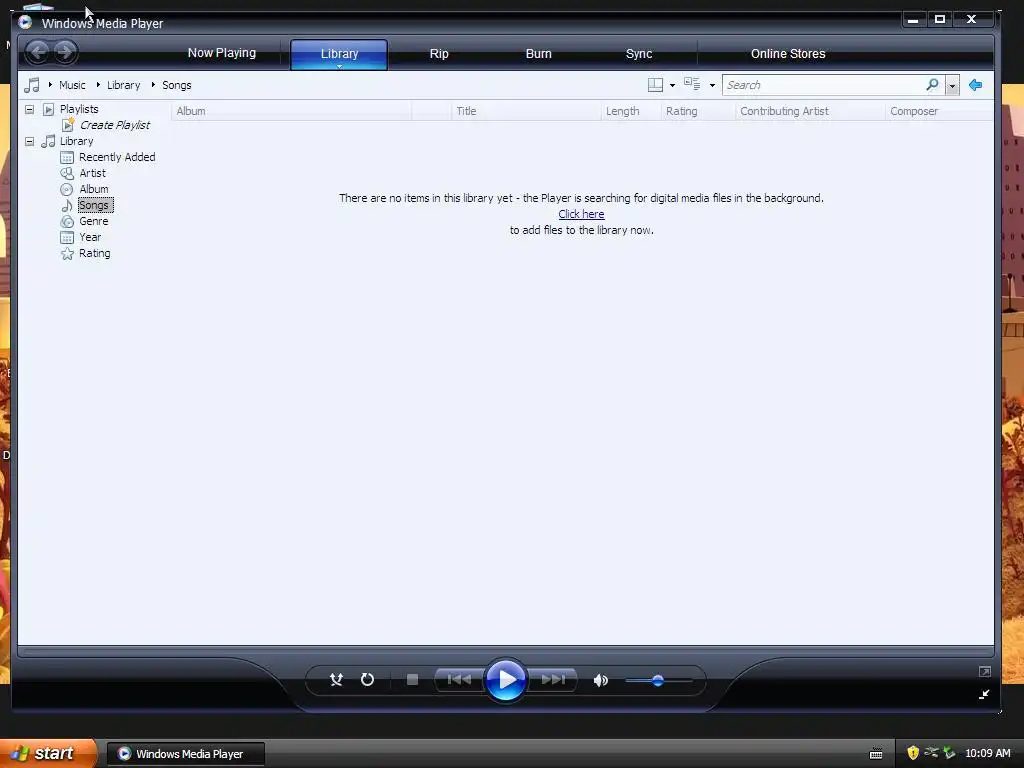Image resolution: width=1024 pixels, height=768 pixels.
Task: Click the seek bar above playback controls
Action: [x=505, y=651]
